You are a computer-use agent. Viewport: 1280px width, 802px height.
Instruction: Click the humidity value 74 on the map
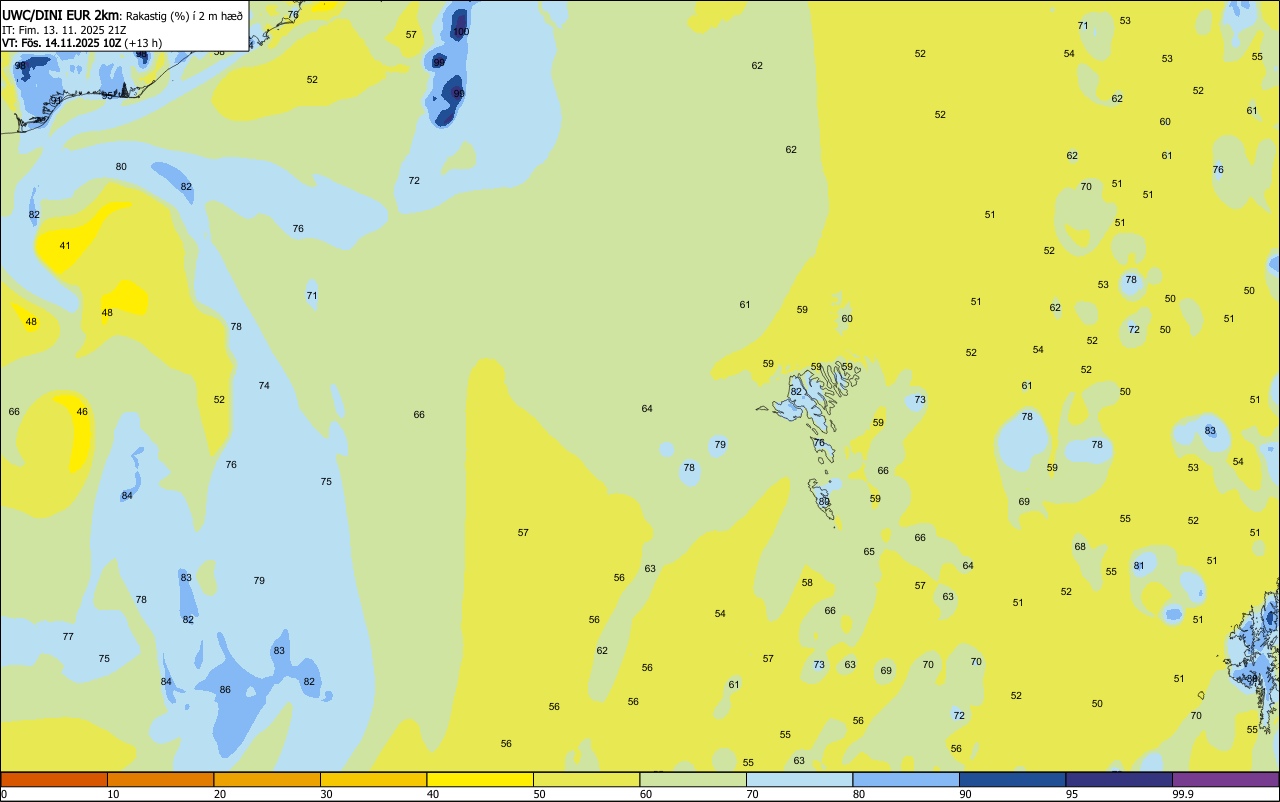[x=264, y=385]
